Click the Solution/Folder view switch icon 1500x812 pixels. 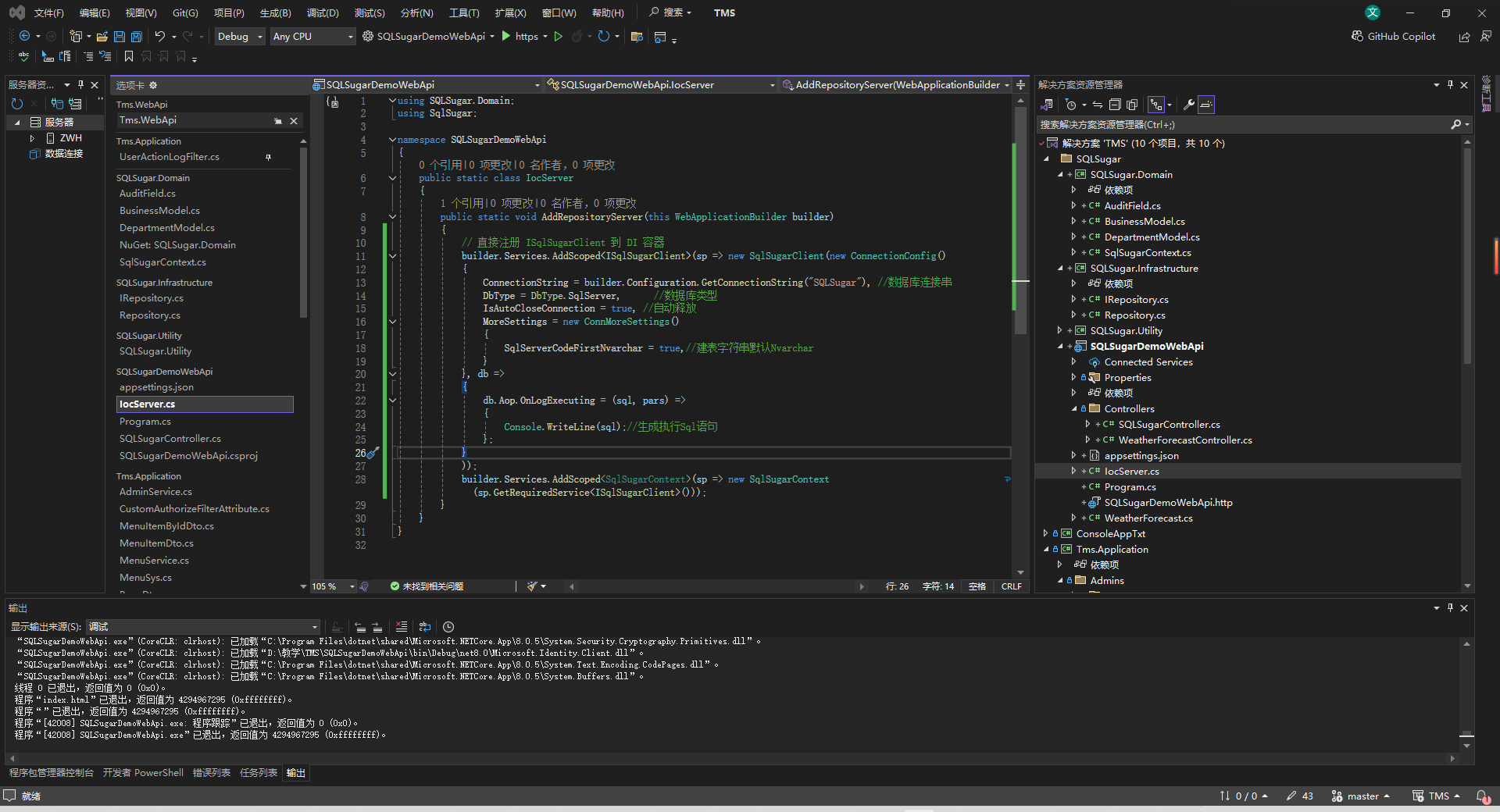click(x=1047, y=105)
